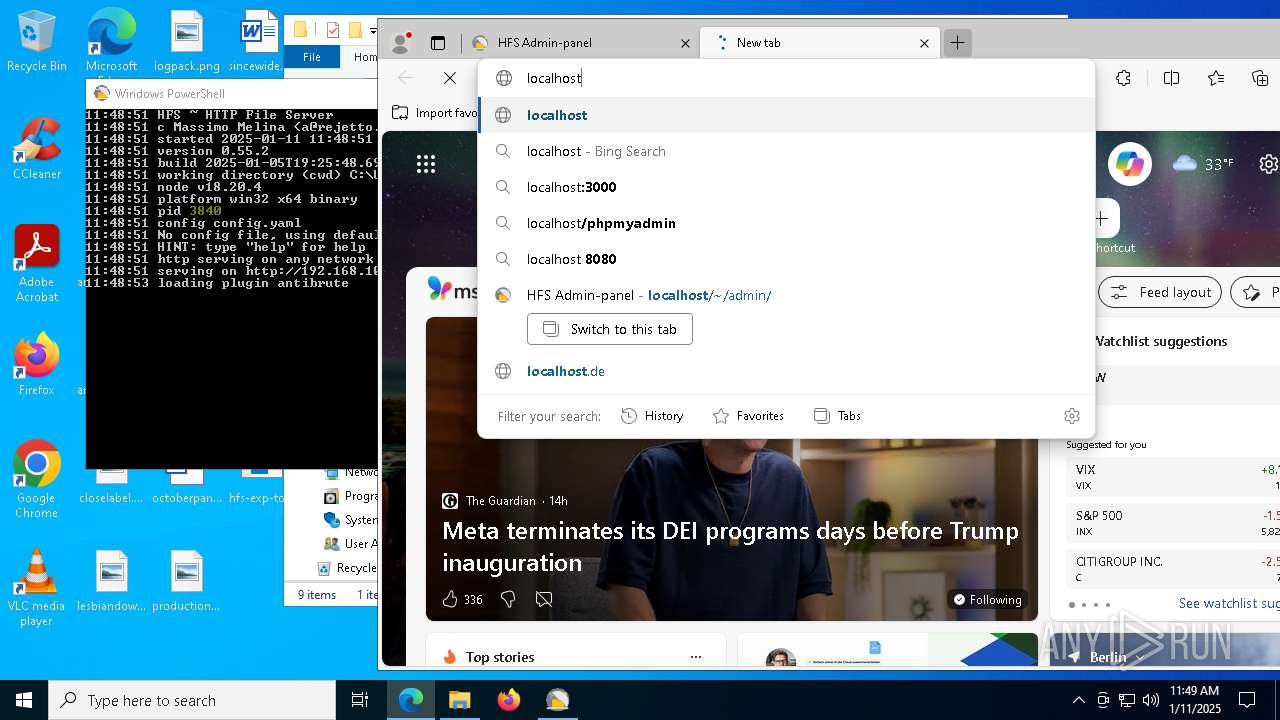The height and width of the screenshot is (720, 1280).
Task: Open HFS app from taskbar
Action: tap(557, 700)
